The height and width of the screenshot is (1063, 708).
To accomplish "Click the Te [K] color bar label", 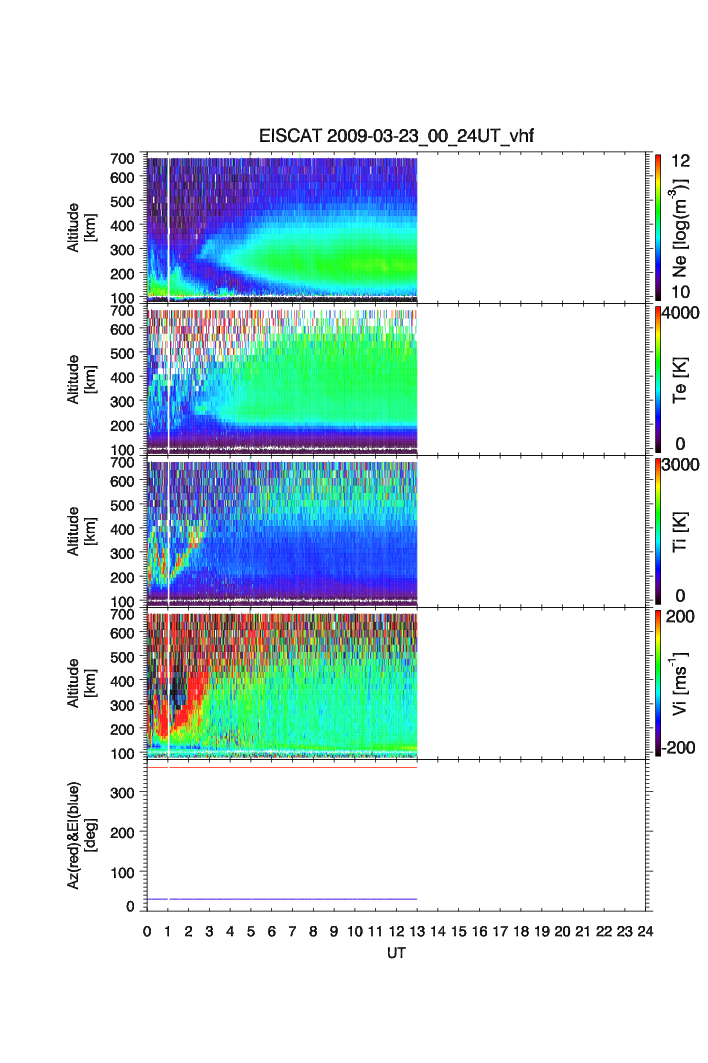I will coord(680,380).
